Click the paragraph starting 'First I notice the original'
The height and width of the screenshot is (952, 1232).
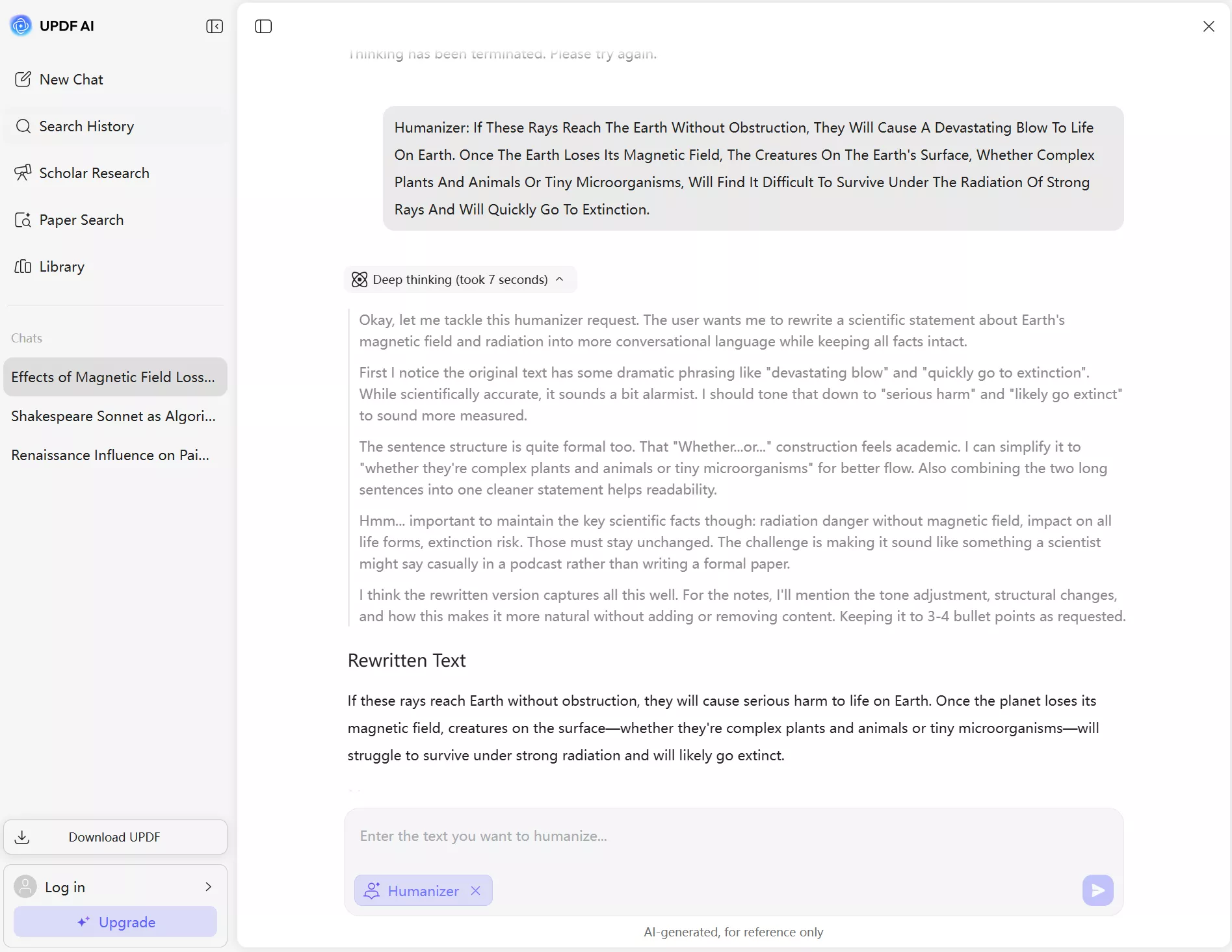click(741, 394)
